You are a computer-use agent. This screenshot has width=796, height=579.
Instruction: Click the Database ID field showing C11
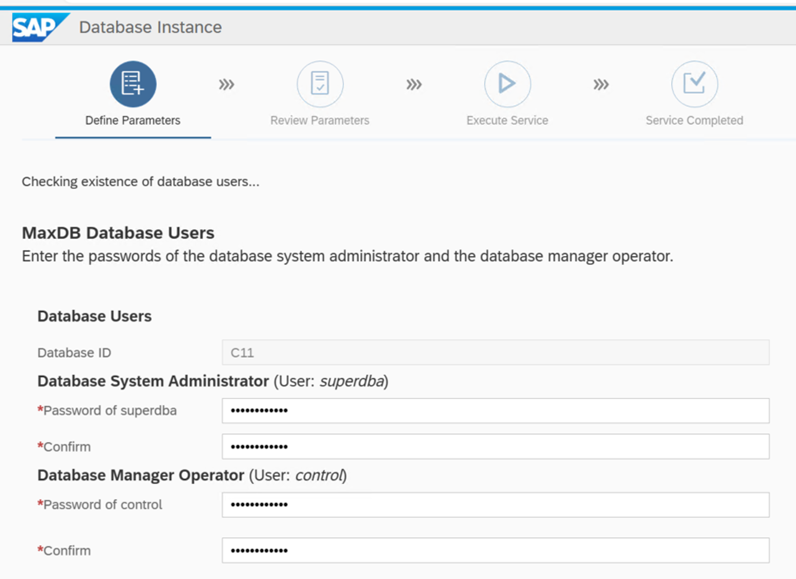click(495, 352)
